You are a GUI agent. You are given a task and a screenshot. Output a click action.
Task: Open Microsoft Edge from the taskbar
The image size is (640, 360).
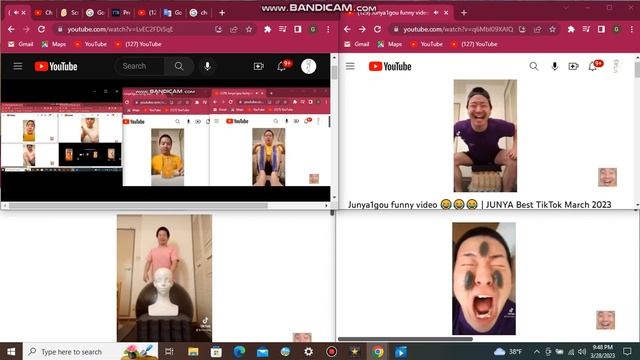point(239,351)
